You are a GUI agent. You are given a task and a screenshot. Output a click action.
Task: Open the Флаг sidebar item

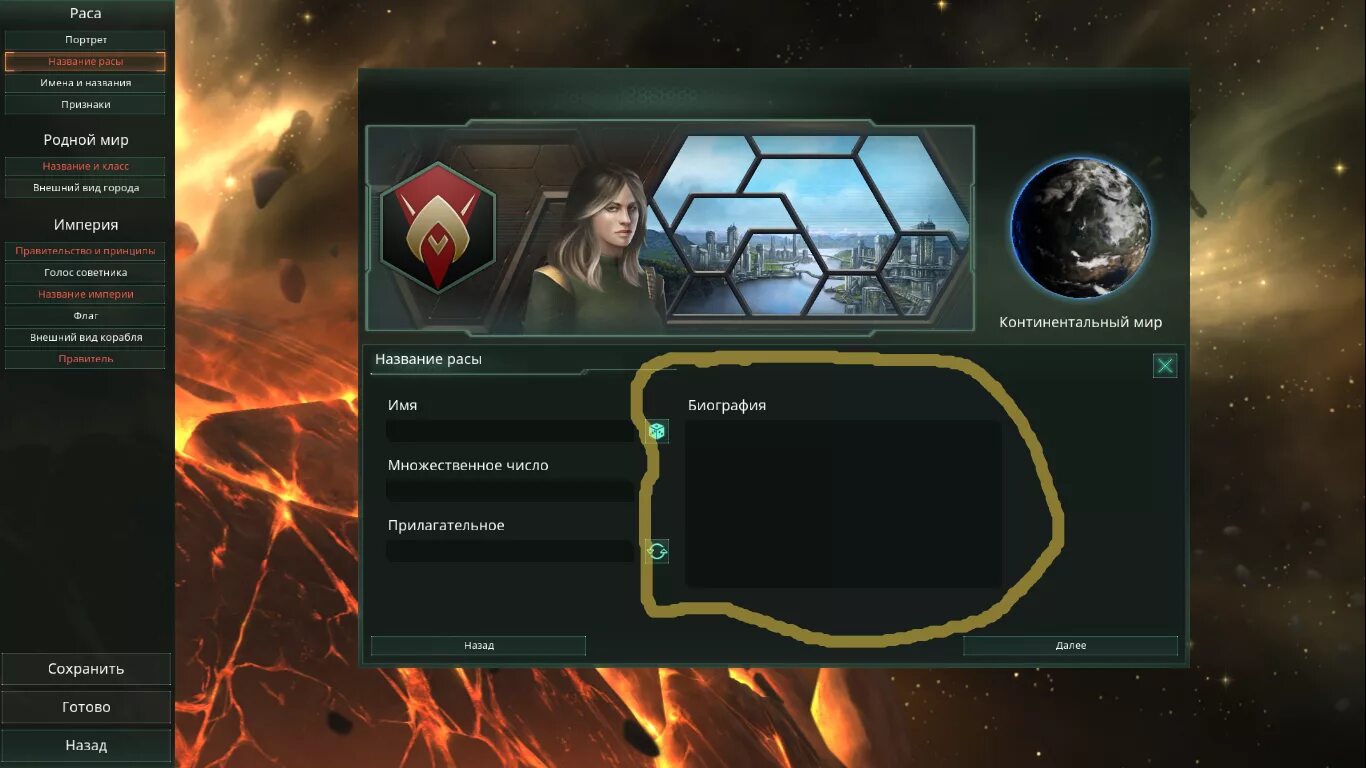(x=86, y=315)
